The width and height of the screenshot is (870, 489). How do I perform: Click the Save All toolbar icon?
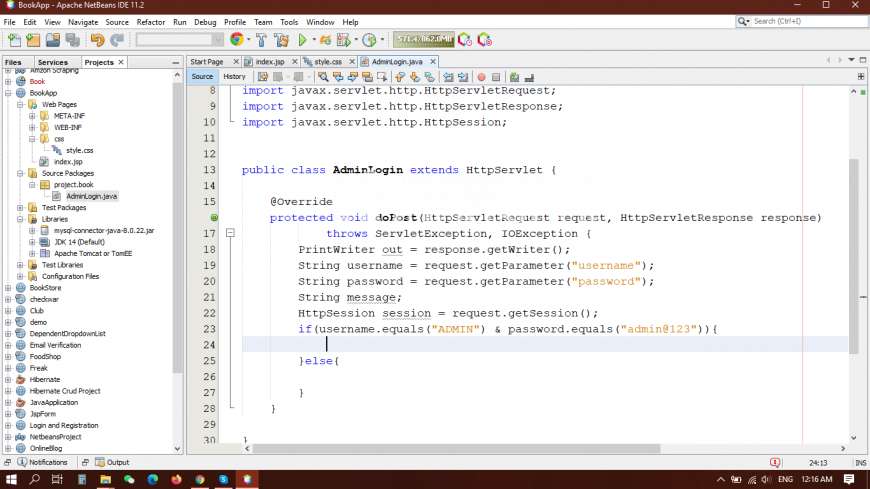pyautogui.click(x=73, y=40)
